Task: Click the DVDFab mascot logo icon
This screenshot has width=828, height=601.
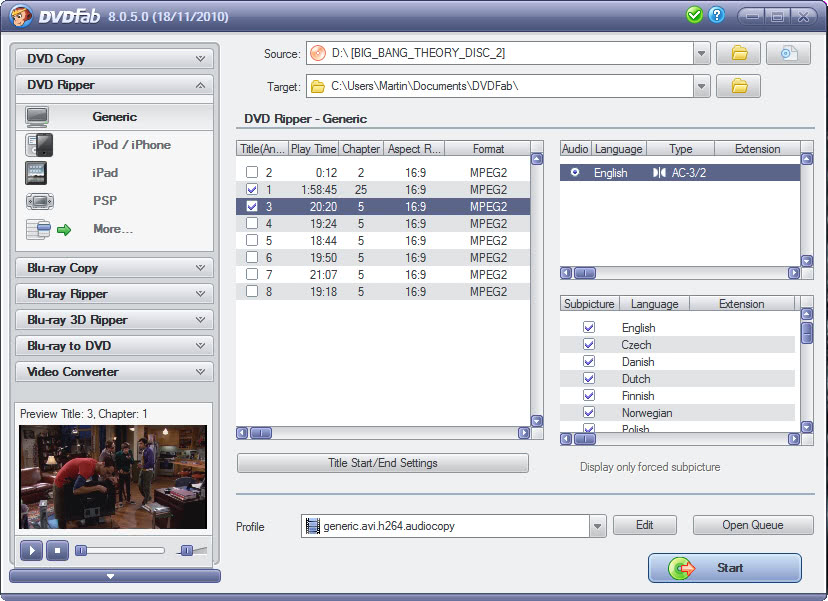Action: point(21,16)
